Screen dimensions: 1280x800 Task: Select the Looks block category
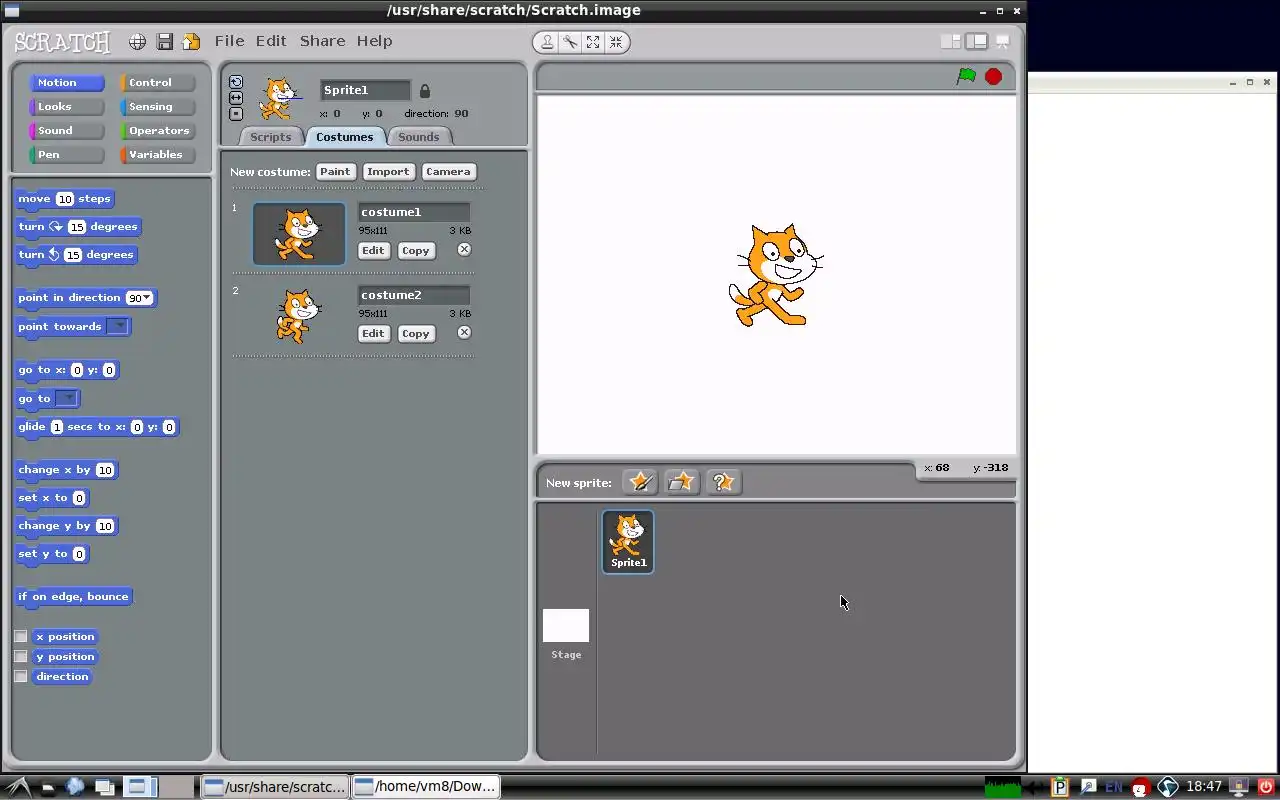66,107
